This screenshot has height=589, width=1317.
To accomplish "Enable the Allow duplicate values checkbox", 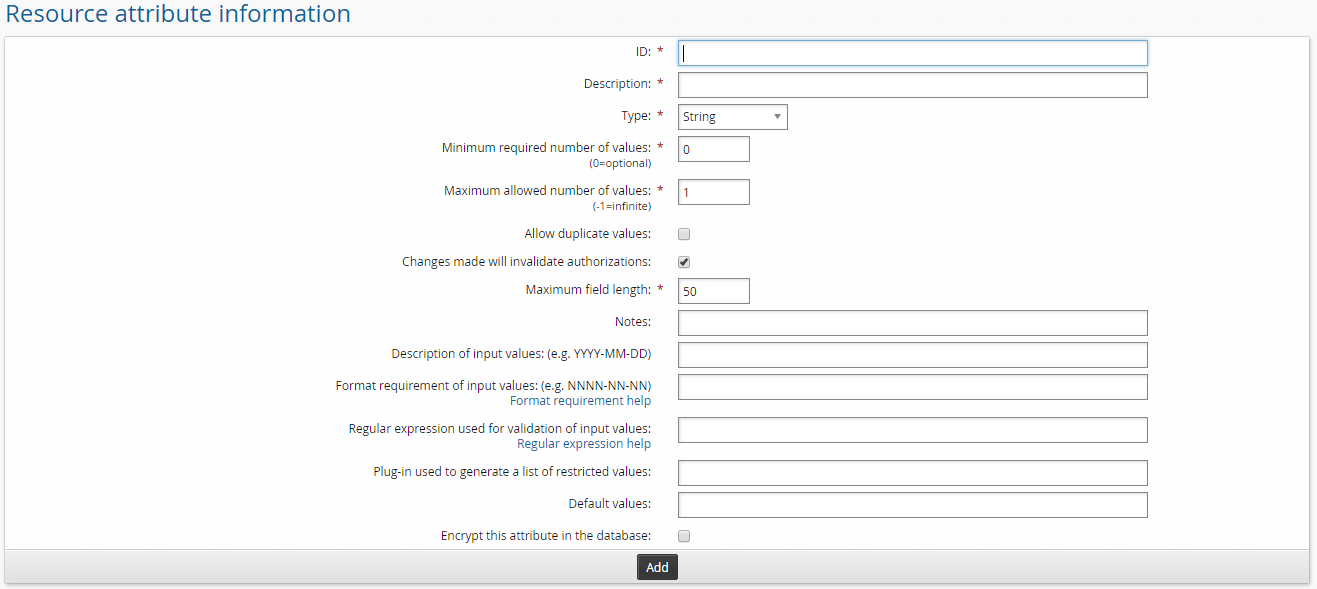I will (x=684, y=234).
